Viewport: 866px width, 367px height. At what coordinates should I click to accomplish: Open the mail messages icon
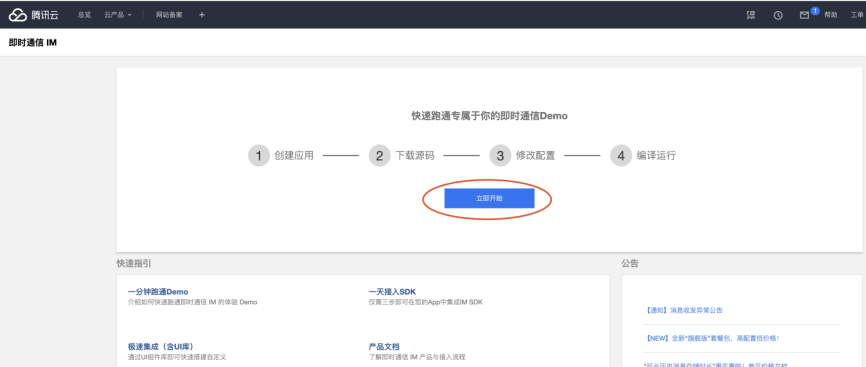(804, 15)
